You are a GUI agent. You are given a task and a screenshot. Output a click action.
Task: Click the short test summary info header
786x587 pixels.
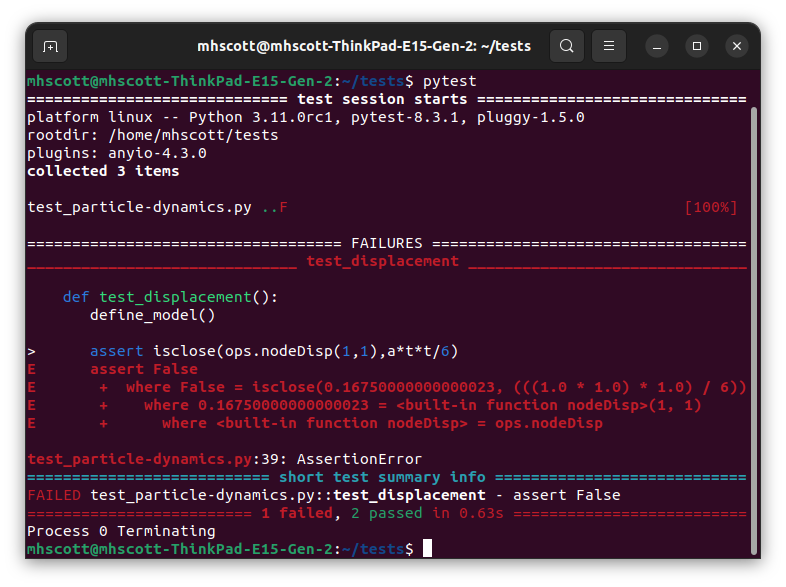382,477
